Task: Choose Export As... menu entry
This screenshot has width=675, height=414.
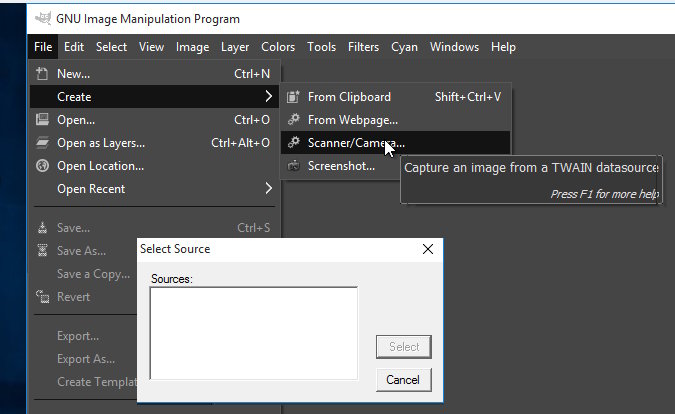Action: [x=84, y=358]
